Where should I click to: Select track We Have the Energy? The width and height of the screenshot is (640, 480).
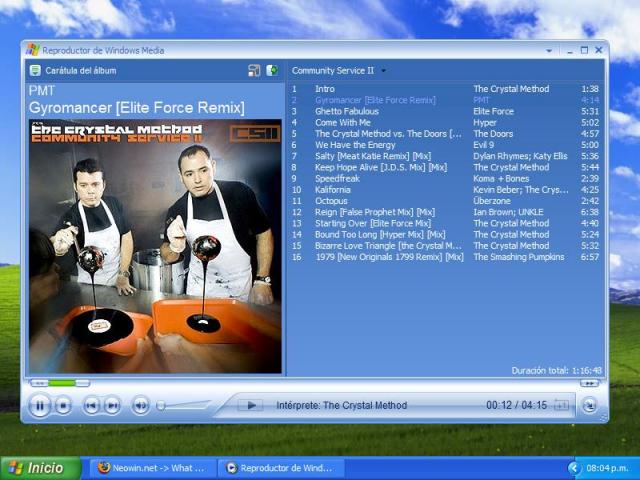pyautogui.click(x=445, y=145)
